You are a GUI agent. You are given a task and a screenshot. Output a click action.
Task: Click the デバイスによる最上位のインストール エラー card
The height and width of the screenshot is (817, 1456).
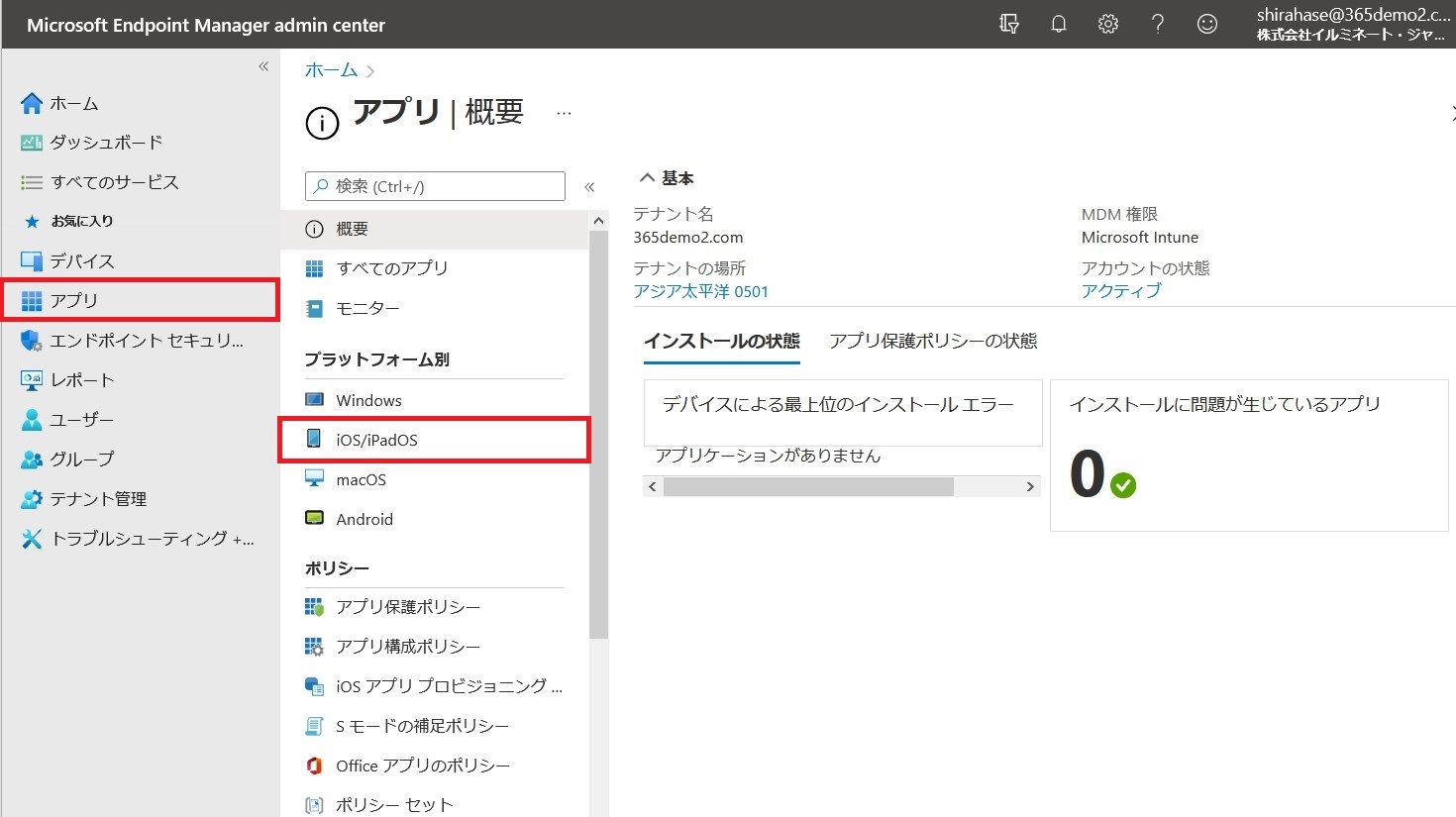point(843,413)
